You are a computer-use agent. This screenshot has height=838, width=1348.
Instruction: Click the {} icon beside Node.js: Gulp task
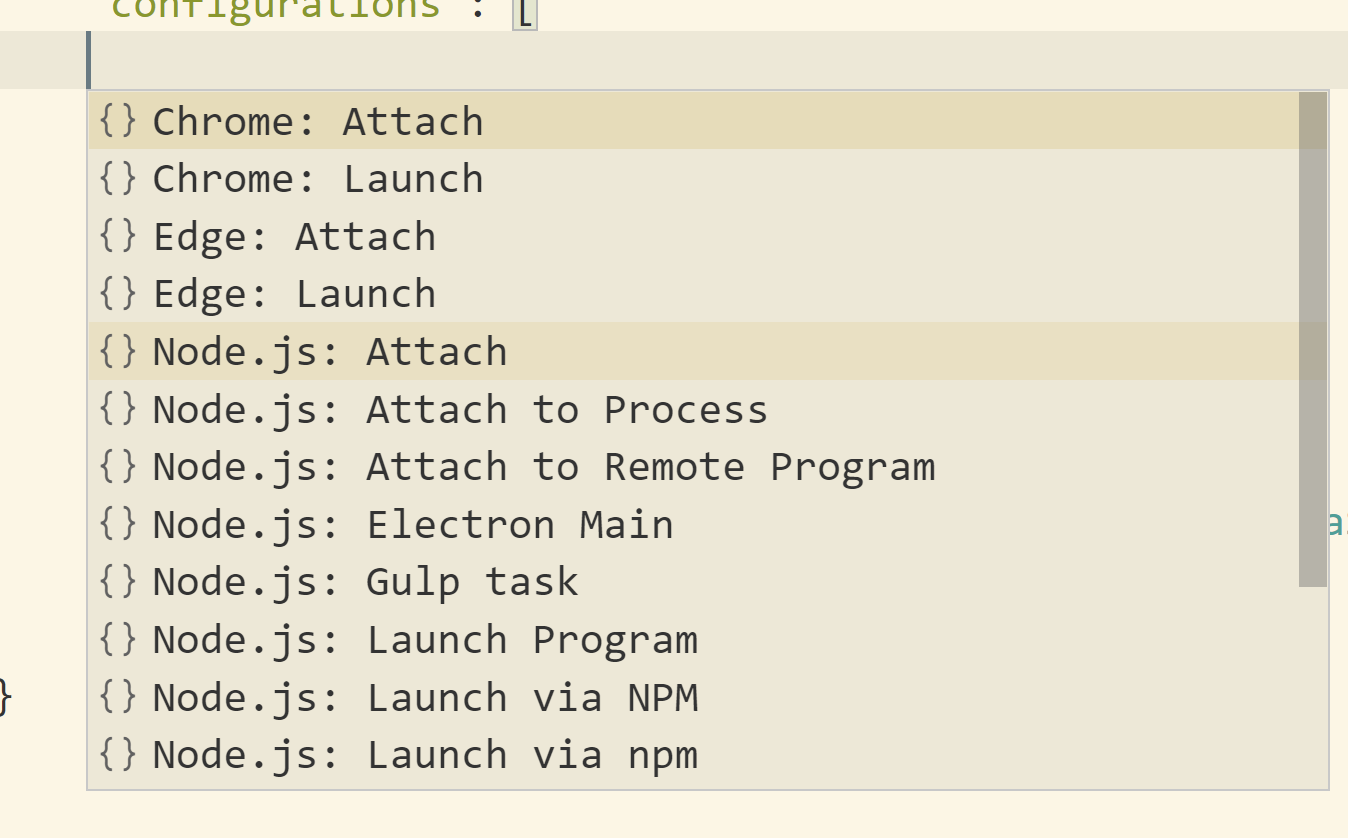116,581
